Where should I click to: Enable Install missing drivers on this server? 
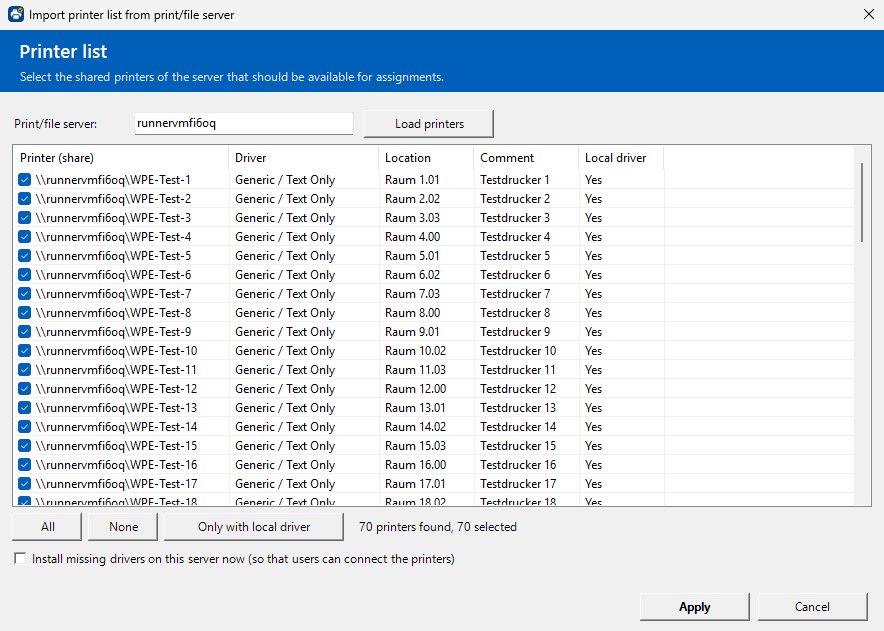pos(20,559)
